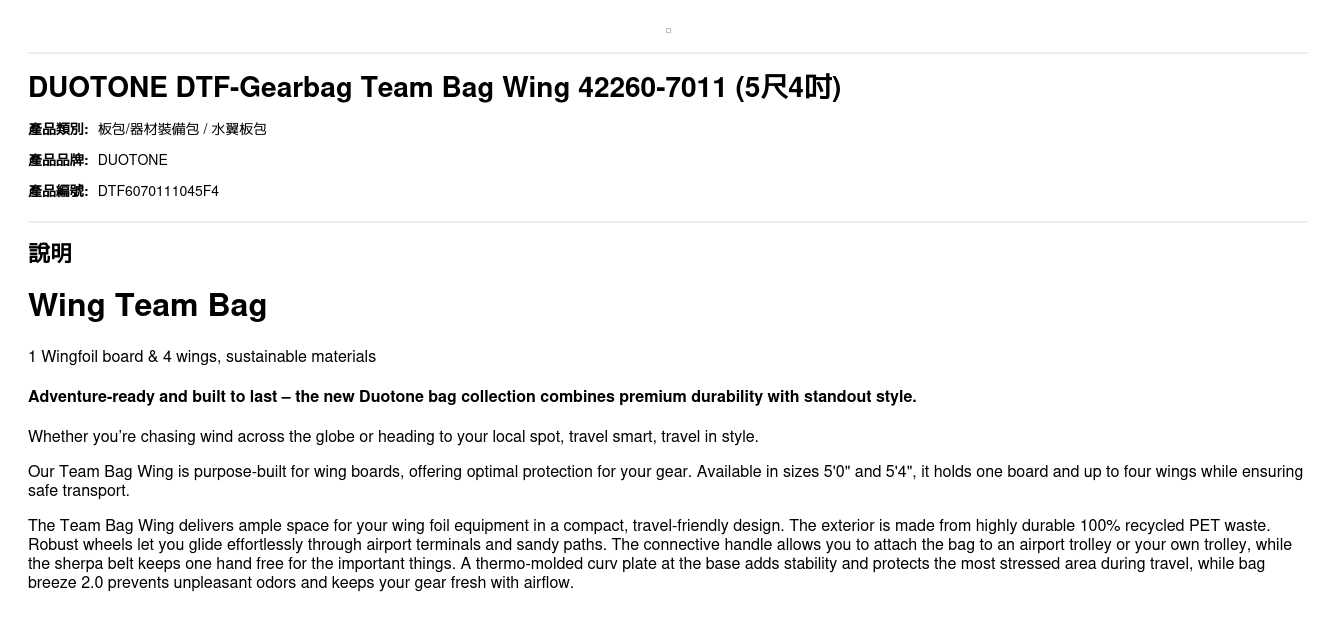The height and width of the screenshot is (638, 1328).
Task: Click the Wing Team Bag heading
Action: pos(147,305)
